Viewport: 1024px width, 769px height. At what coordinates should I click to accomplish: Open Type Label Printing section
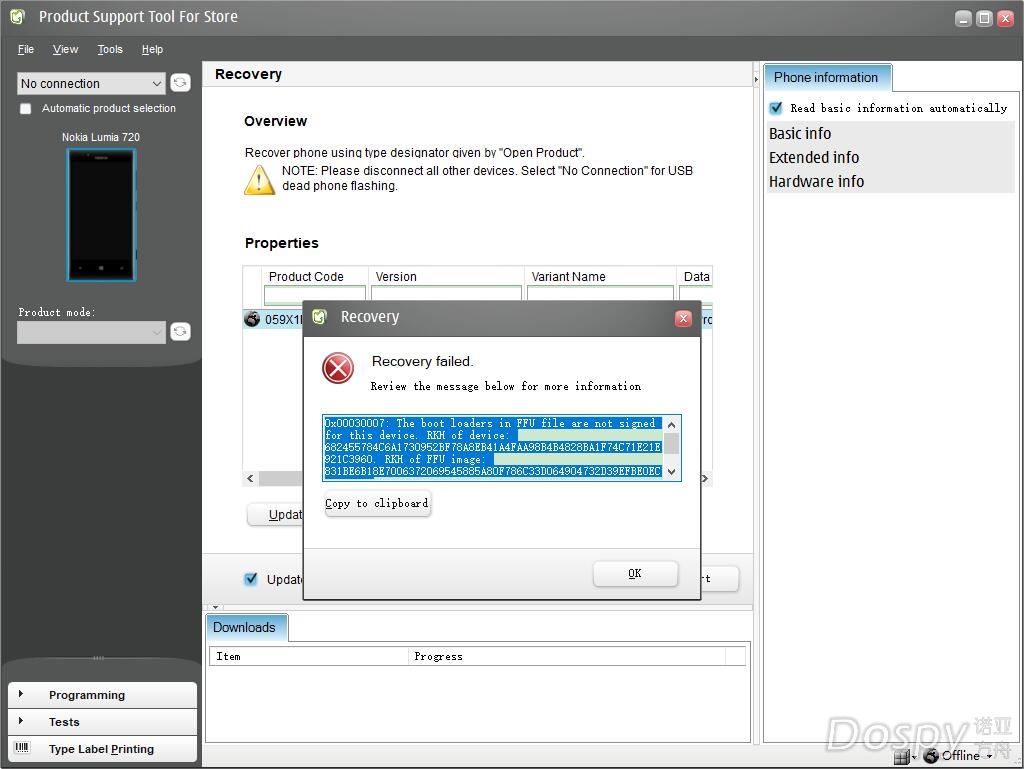click(x=103, y=749)
